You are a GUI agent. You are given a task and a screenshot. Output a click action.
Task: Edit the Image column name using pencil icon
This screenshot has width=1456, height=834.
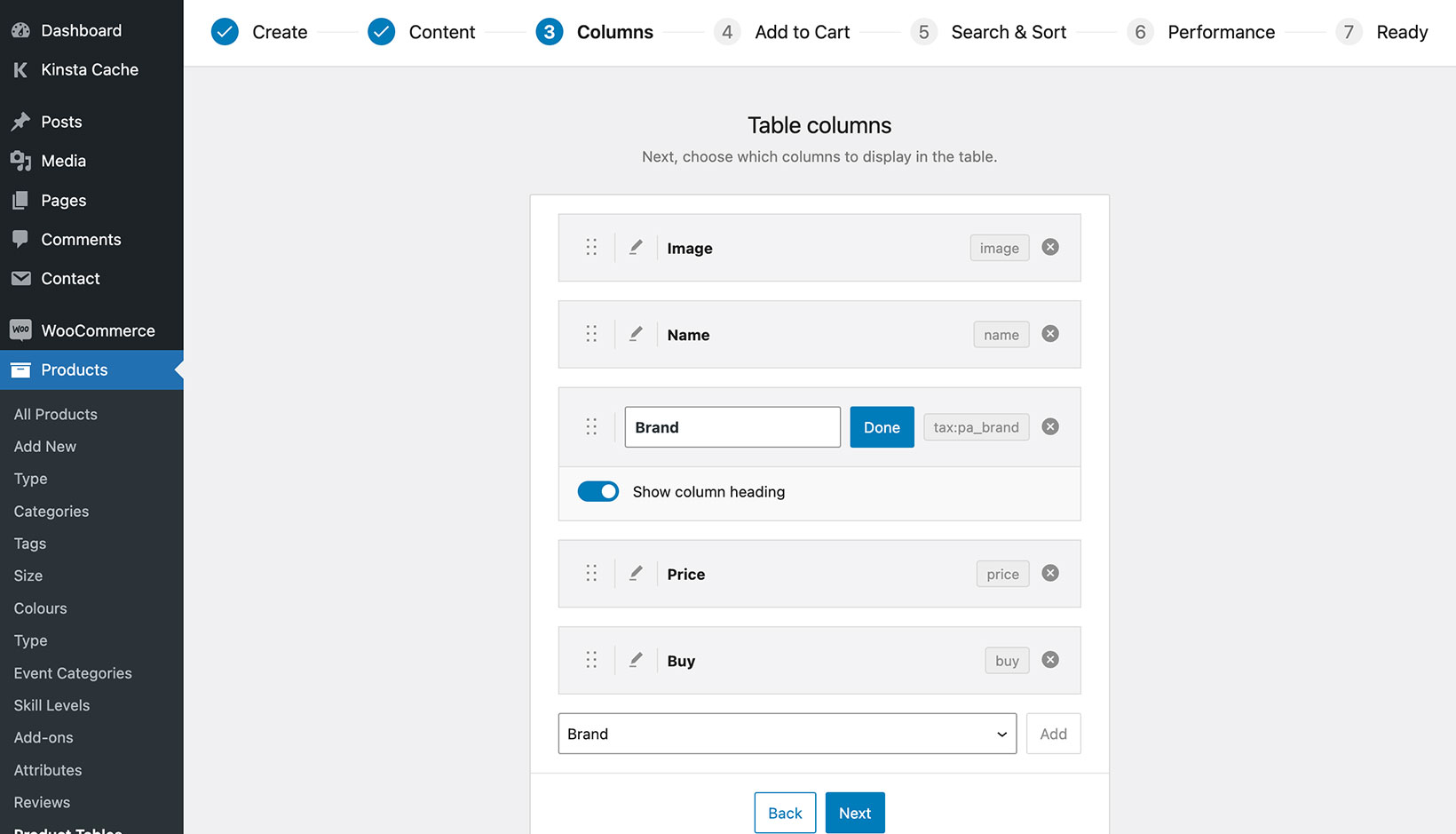click(636, 247)
